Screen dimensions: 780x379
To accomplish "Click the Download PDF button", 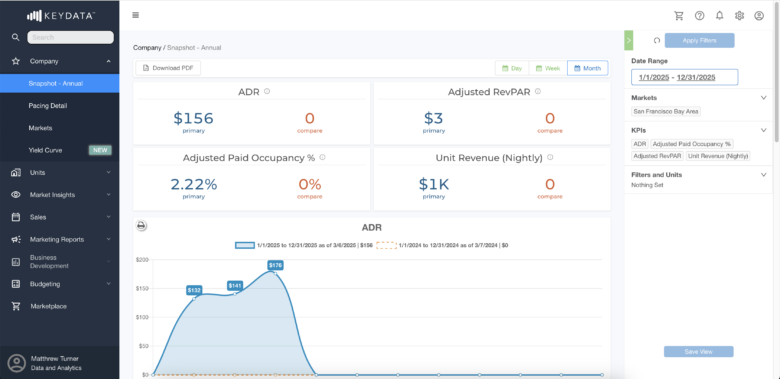I will pos(168,68).
